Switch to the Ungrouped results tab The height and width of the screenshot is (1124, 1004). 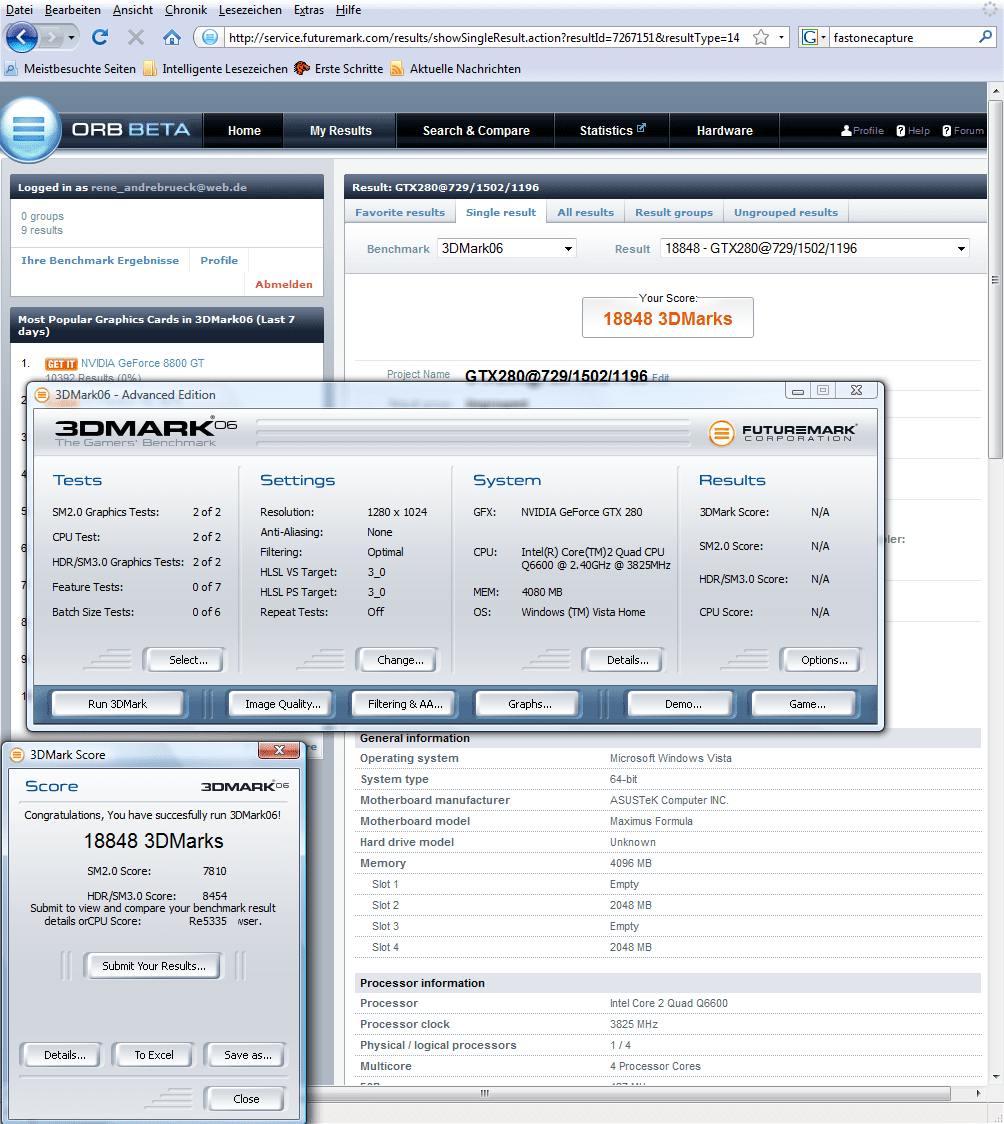pyautogui.click(x=785, y=212)
